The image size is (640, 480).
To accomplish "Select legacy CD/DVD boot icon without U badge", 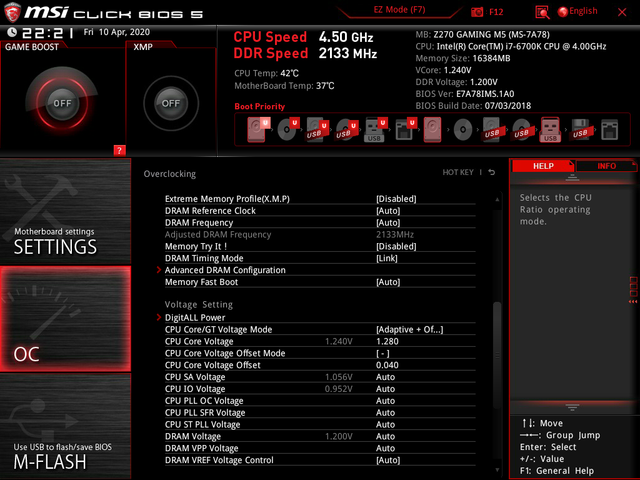I will (x=463, y=130).
